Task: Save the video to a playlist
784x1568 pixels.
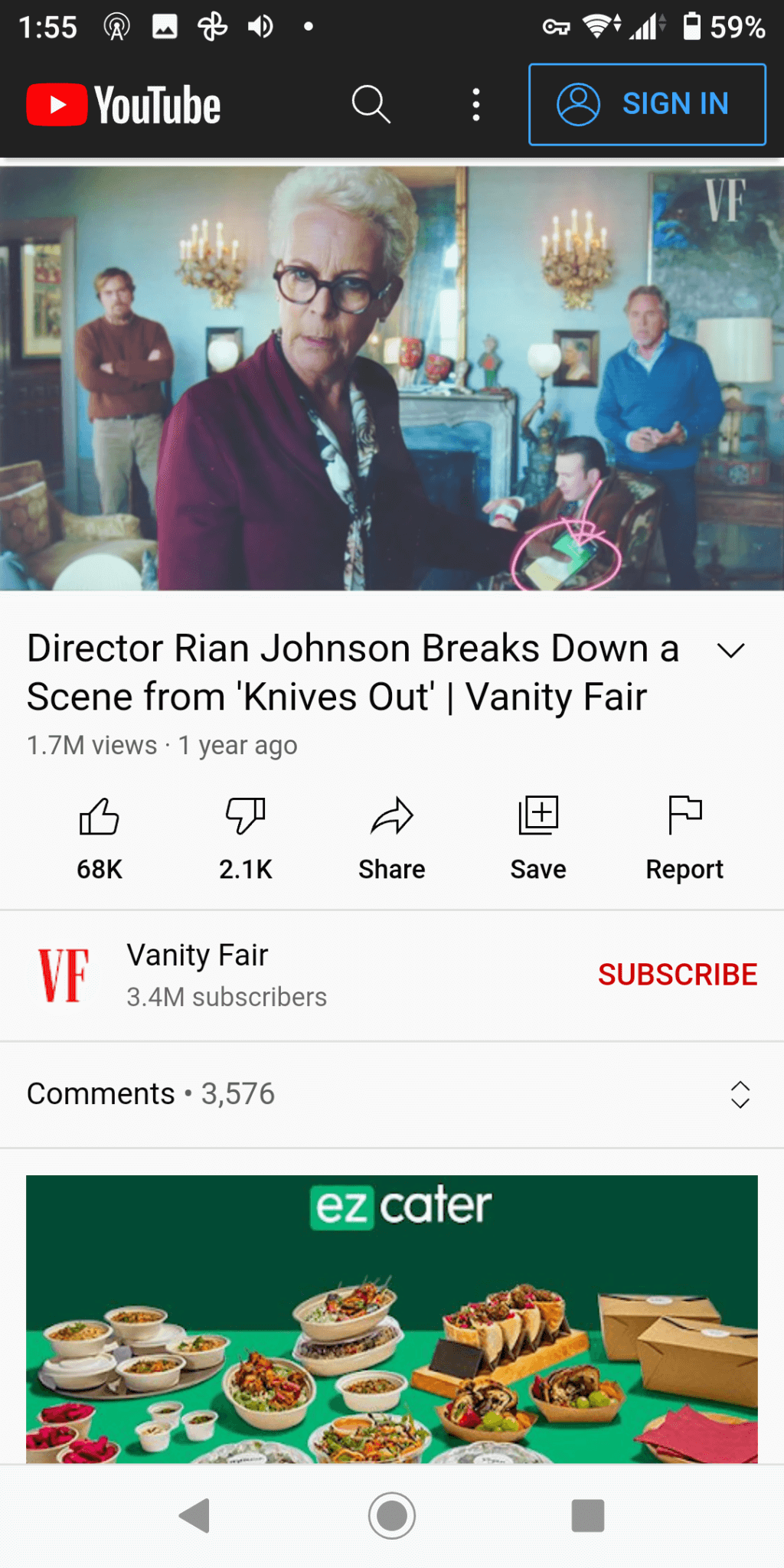Action: [538, 838]
